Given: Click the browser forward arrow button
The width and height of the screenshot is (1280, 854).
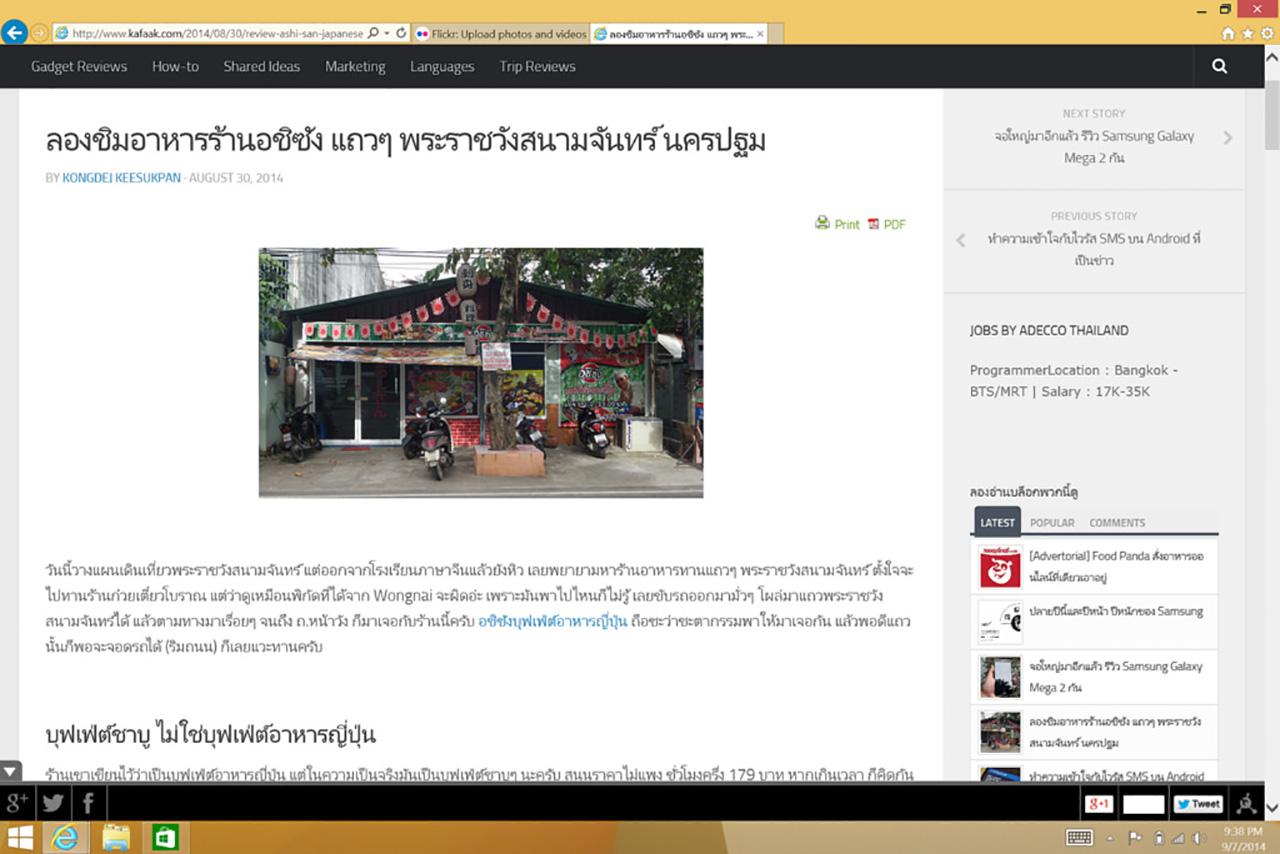Looking at the screenshot, I should [x=40, y=33].
